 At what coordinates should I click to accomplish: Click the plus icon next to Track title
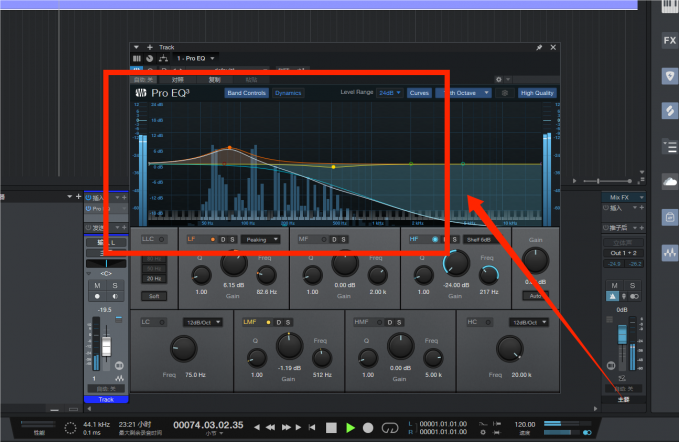pyautogui.click(x=150, y=47)
